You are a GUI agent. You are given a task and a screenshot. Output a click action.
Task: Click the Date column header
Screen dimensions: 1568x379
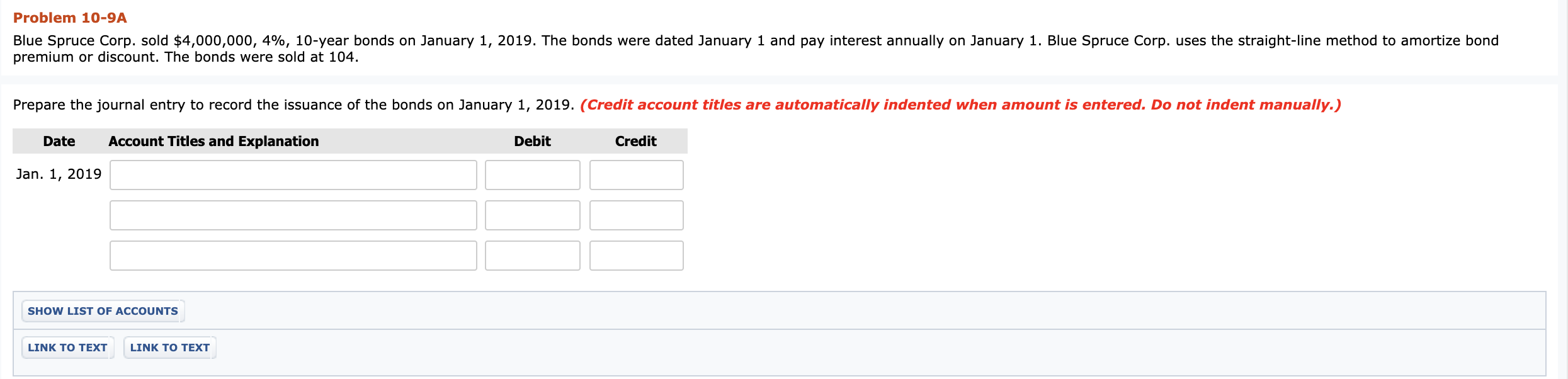click(x=59, y=141)
